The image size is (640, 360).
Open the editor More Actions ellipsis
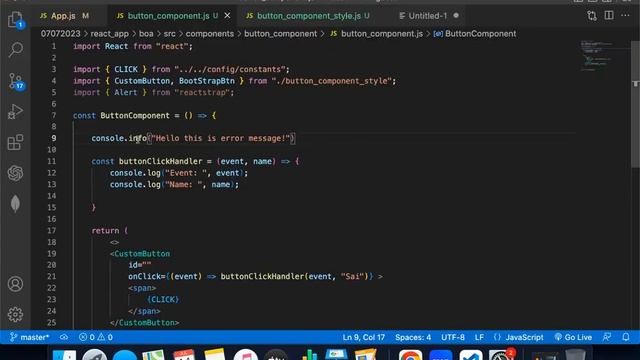click(625, 16)
